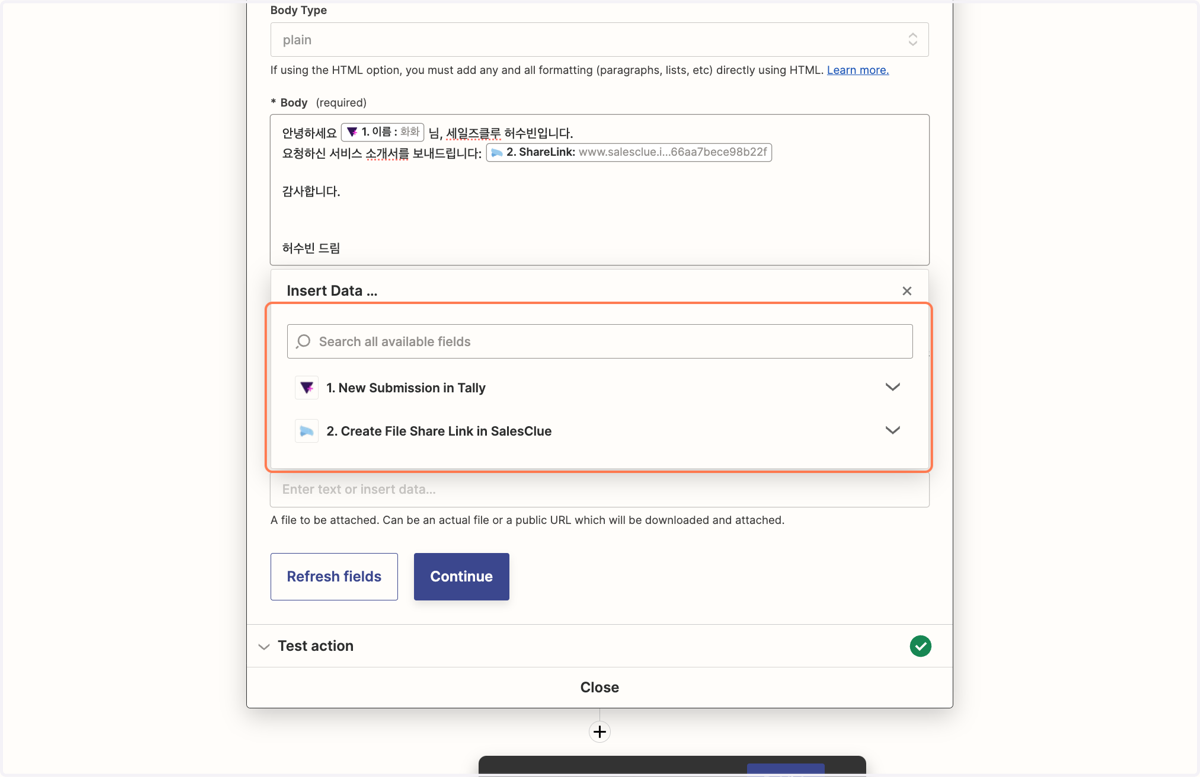Click the Close button at bottom
This screenshot has height=777, width=1200.
click(599, 687)
